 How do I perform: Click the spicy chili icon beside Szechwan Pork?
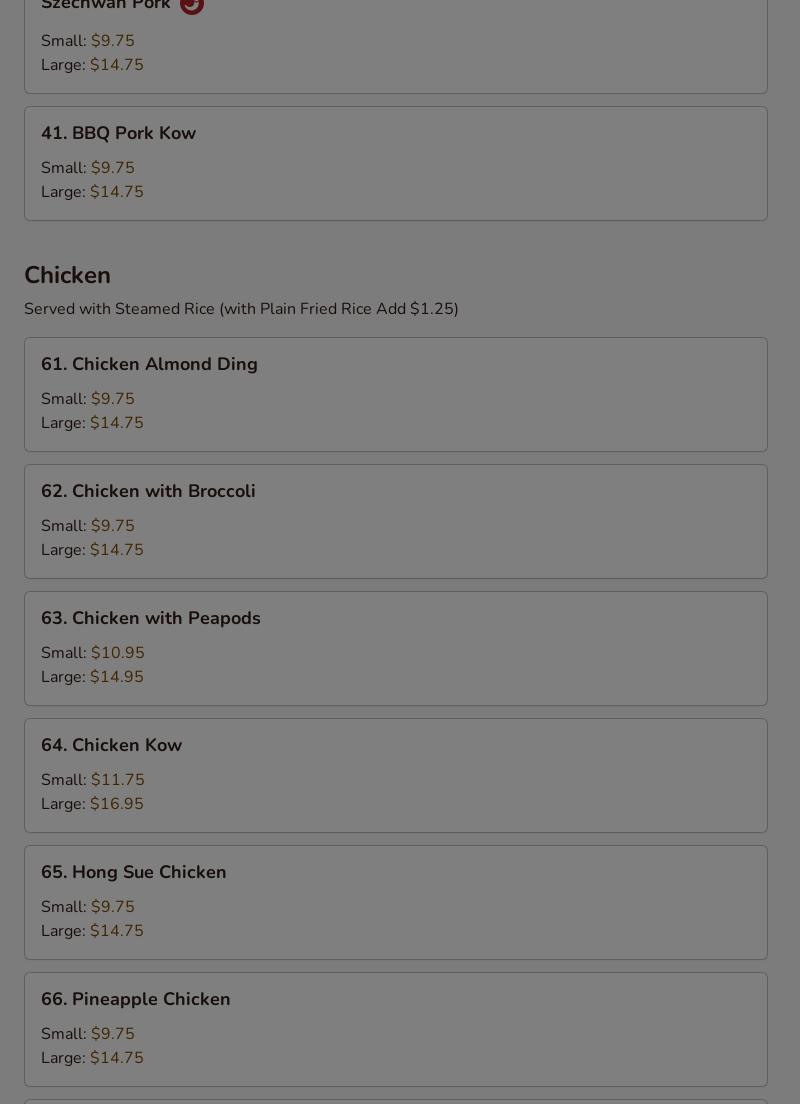point(192,6)
